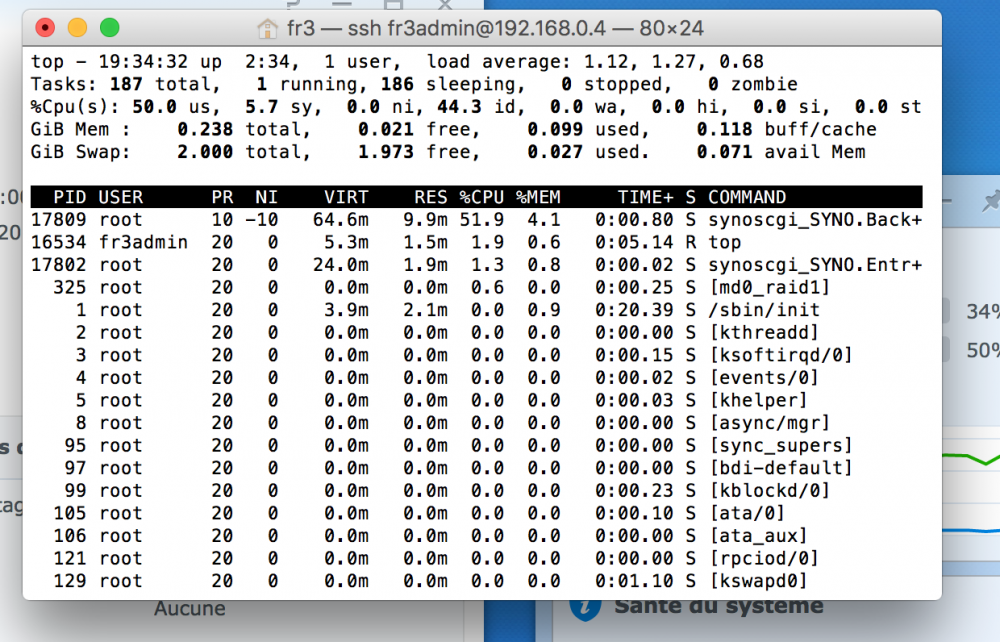Screen dimensions: 1000x642
Task: Click the home folder icon in title bar
Action: point(267,28)
